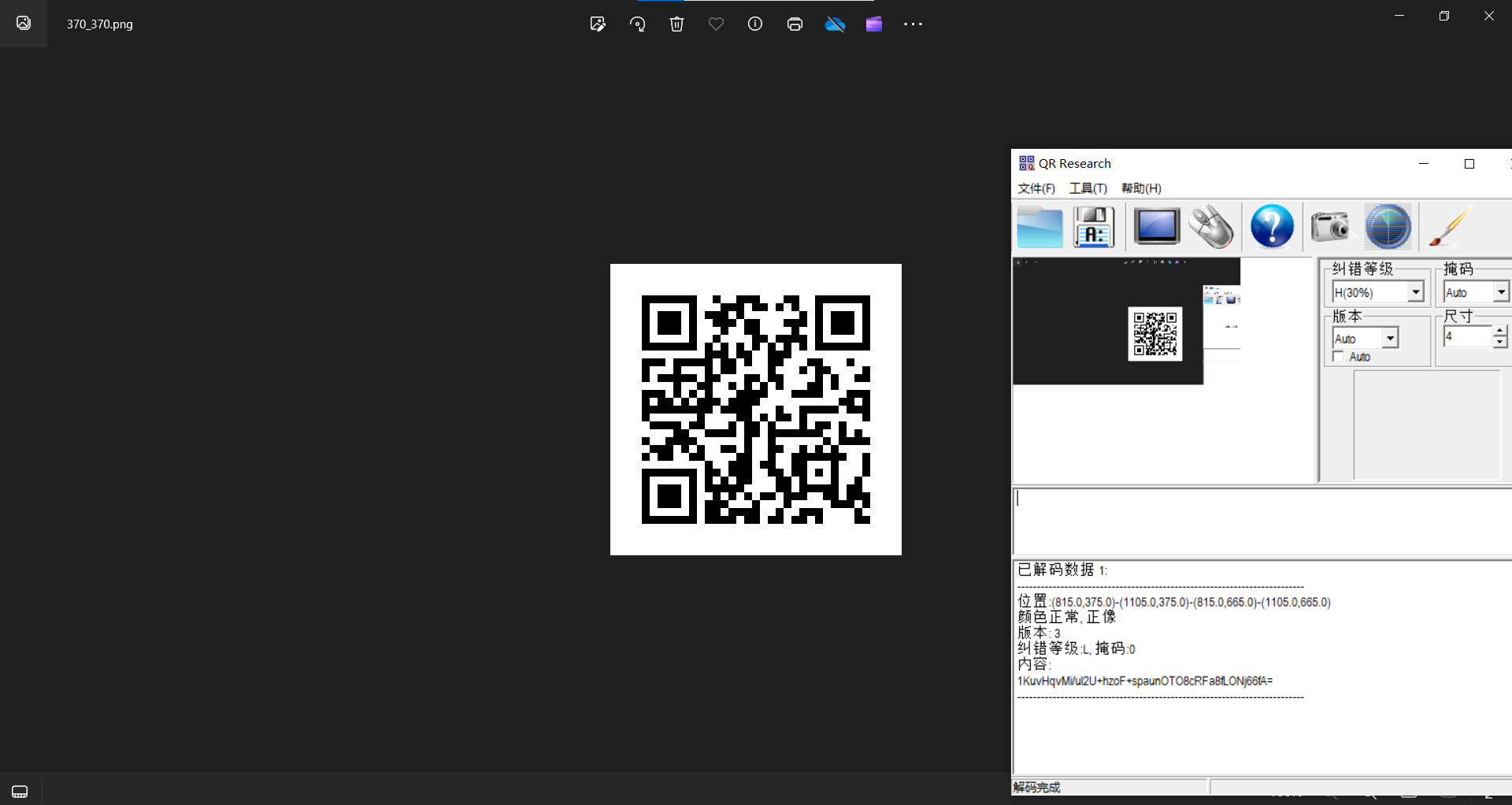
Task: Increase the 尺寸 value with up arrow
Action: [1500, 331]
